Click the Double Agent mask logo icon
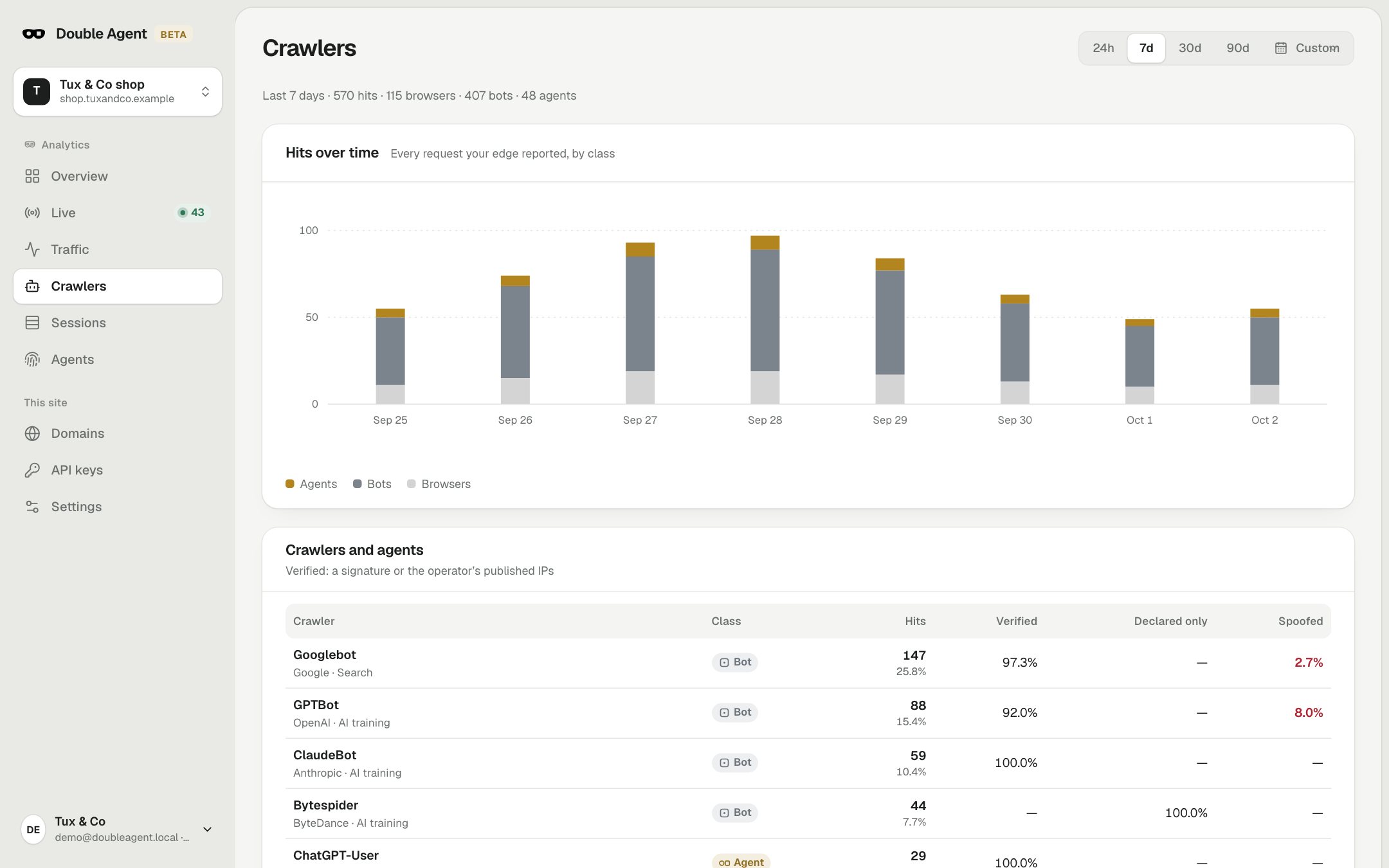This screenshot has height=868, width=1389. 33,34
